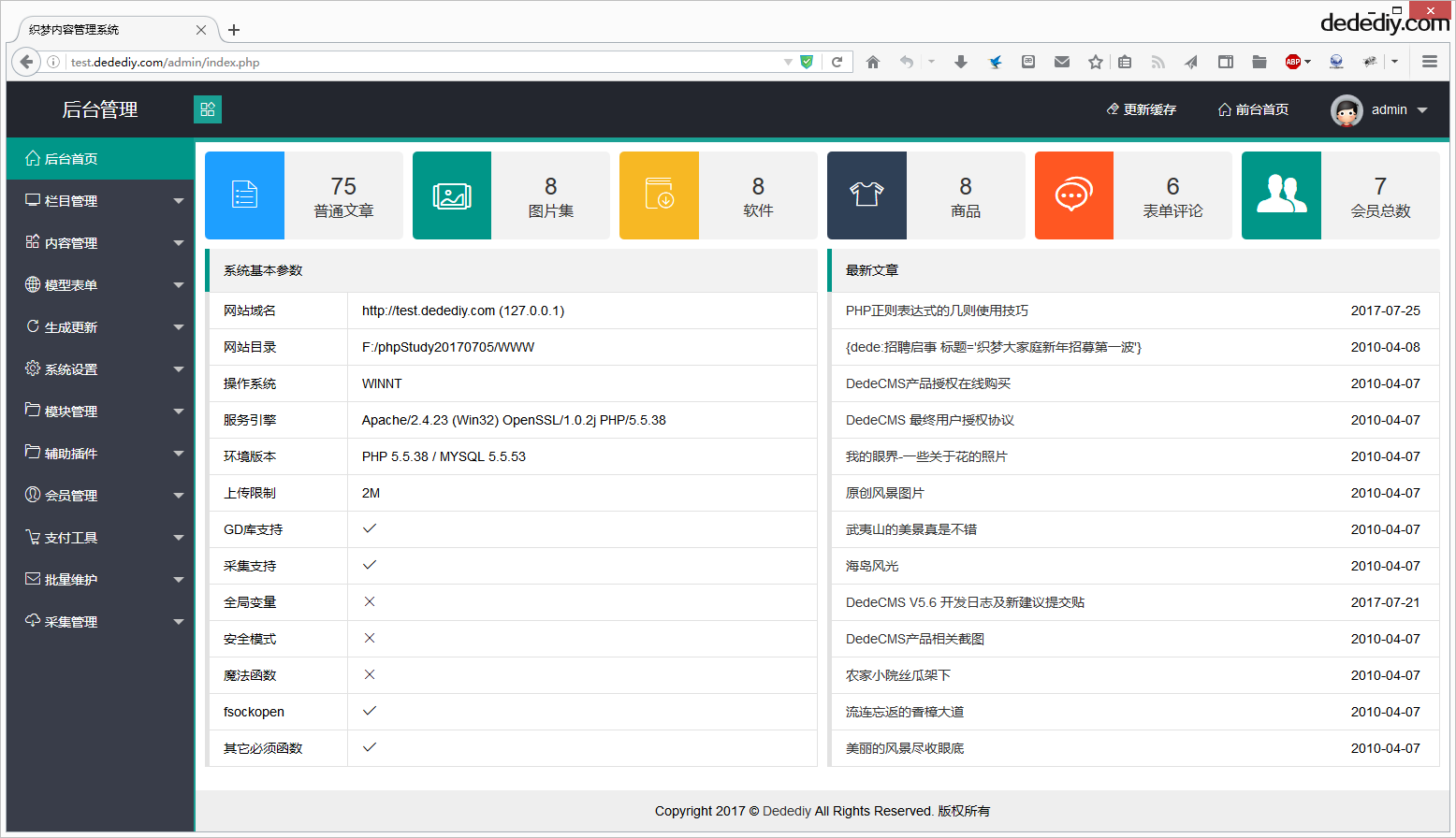Click the home icon next to 后台首页
Viewport: 1456px width, 838px height.
pos(34,158)
